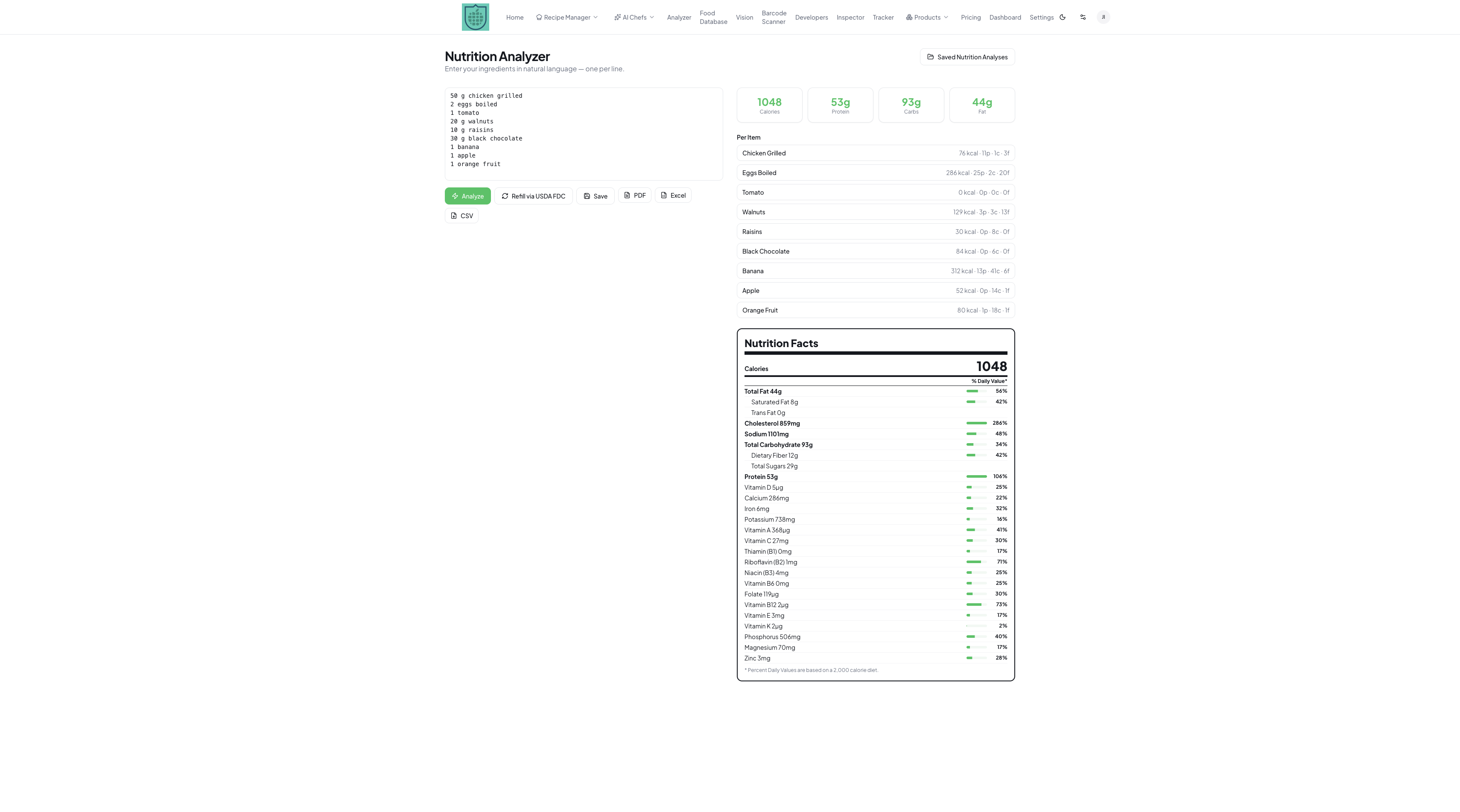Click the chef hat icon beside Recipe Manager
This screenshot has height=812, width=1460.
(539, 18)
